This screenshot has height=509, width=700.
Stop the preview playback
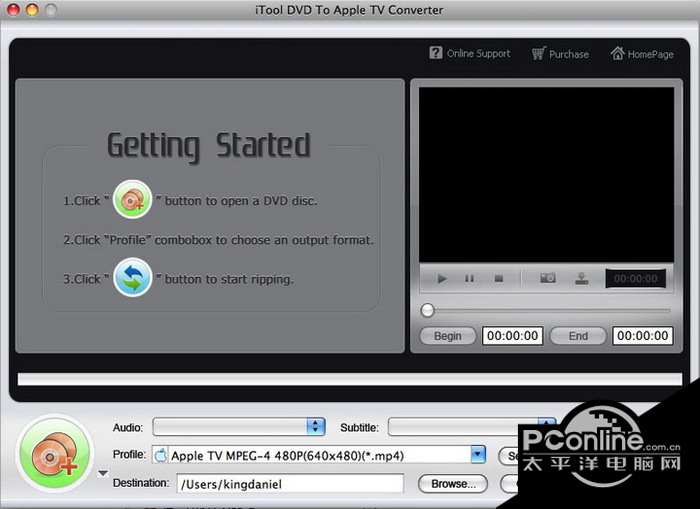(x=499, y=279)
